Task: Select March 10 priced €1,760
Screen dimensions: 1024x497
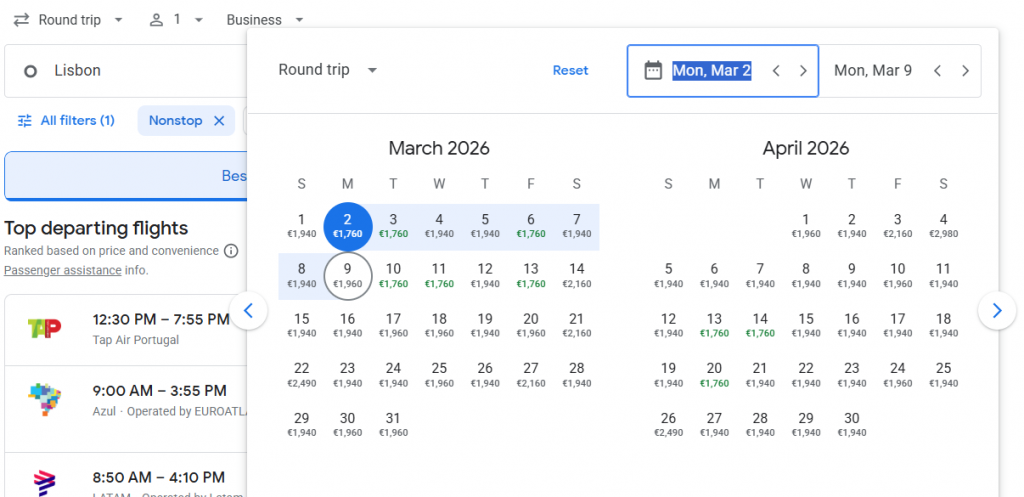Action: (x=393, y=276)
